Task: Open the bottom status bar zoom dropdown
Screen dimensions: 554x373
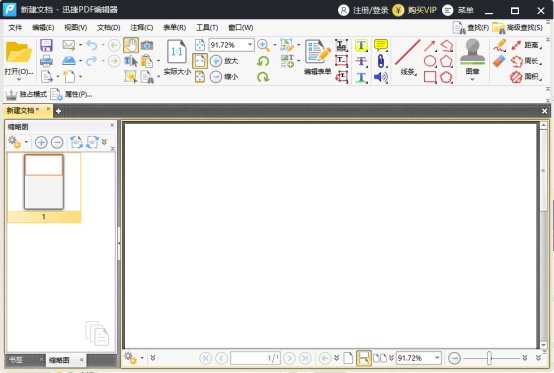Action: [437, 358]
